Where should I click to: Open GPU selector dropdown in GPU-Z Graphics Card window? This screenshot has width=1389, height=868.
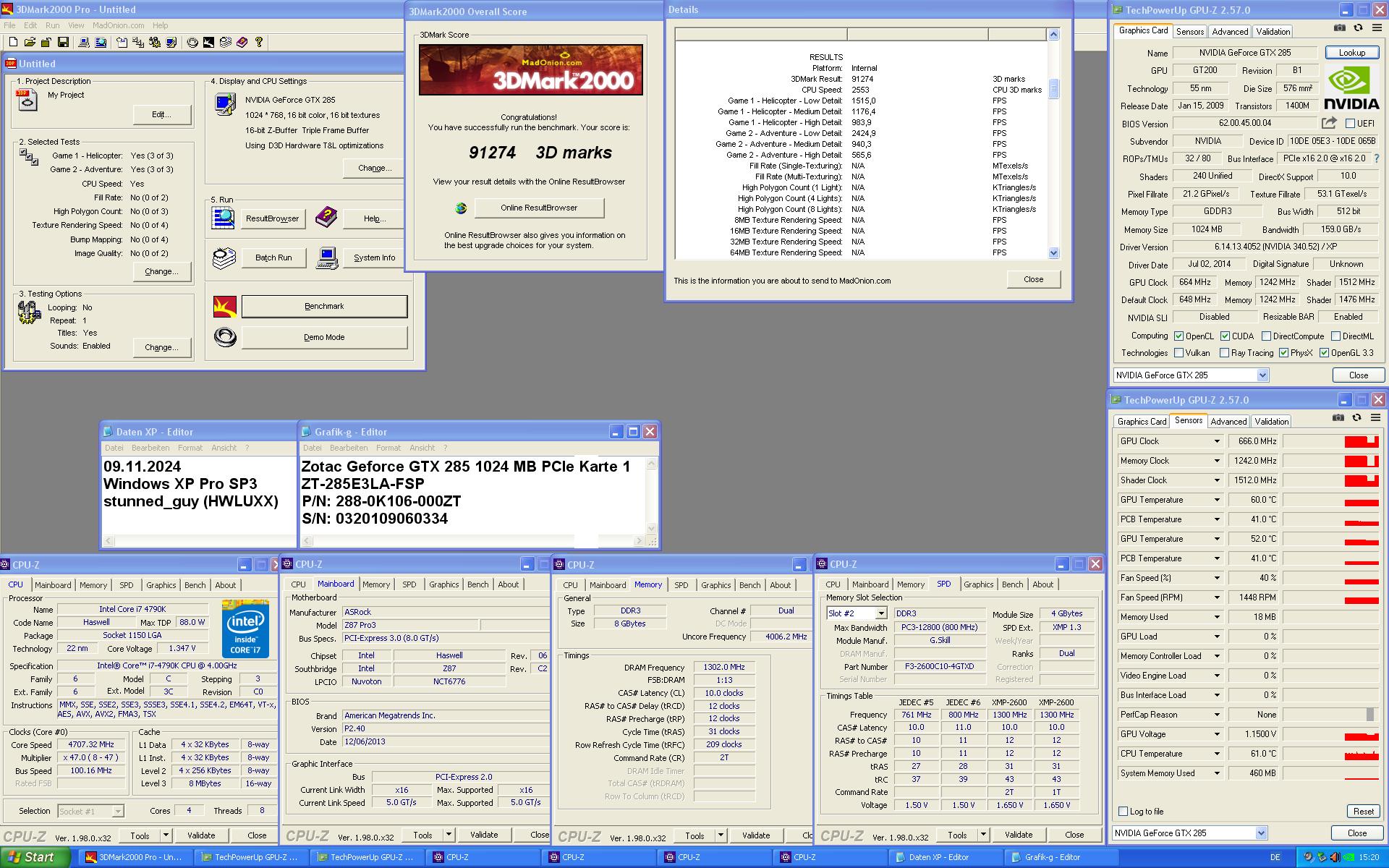(x=1262, y=375)
